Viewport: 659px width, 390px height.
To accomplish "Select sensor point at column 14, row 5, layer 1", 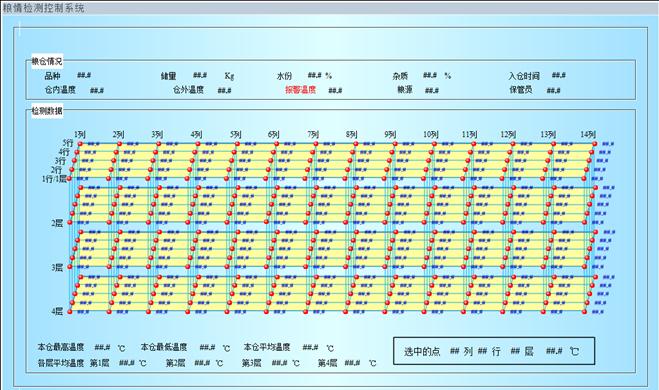I will point(595,144).
